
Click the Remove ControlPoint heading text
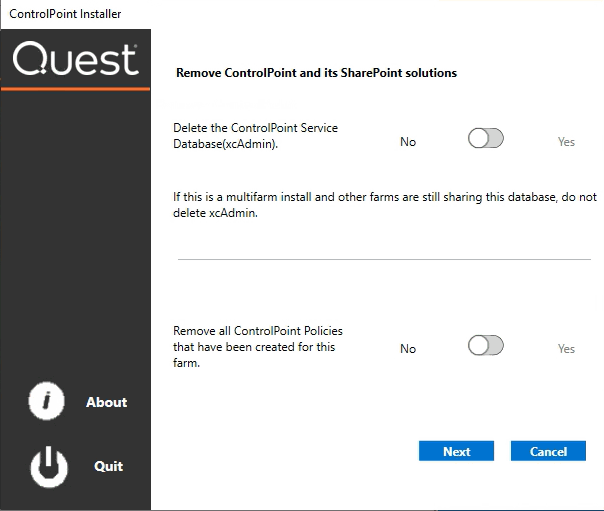[x=316, y=73]
